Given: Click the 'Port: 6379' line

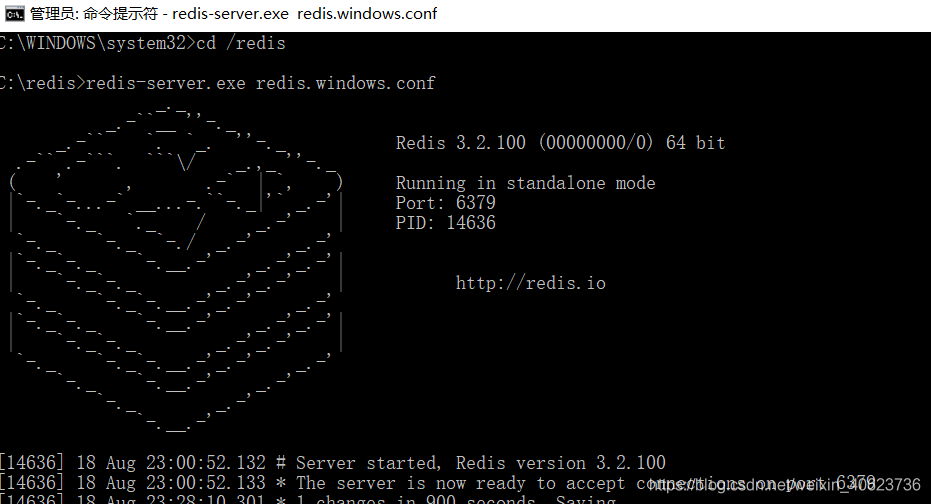Looking at the screenshot, I should pos(445,203).
